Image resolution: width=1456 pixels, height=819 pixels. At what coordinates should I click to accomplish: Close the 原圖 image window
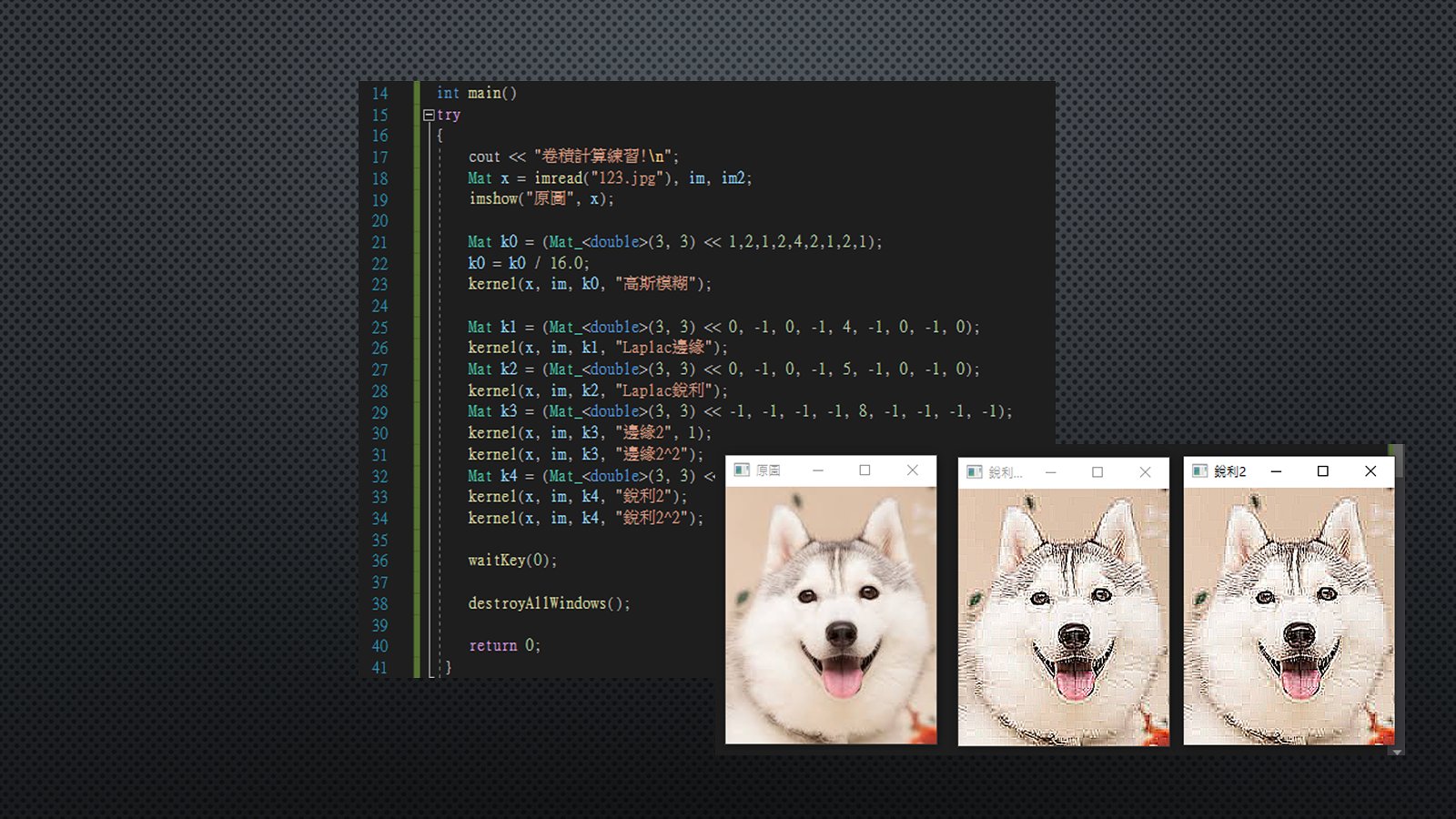pyautogui.click(x=912, y=470)
